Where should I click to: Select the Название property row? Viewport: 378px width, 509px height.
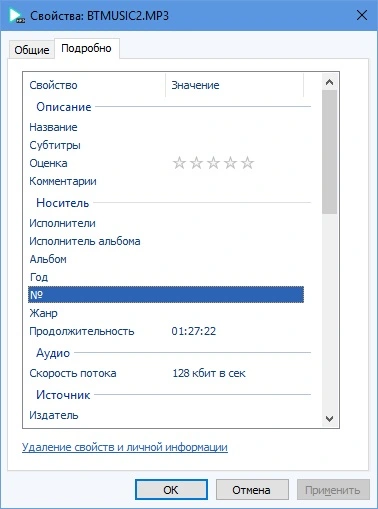166,127
